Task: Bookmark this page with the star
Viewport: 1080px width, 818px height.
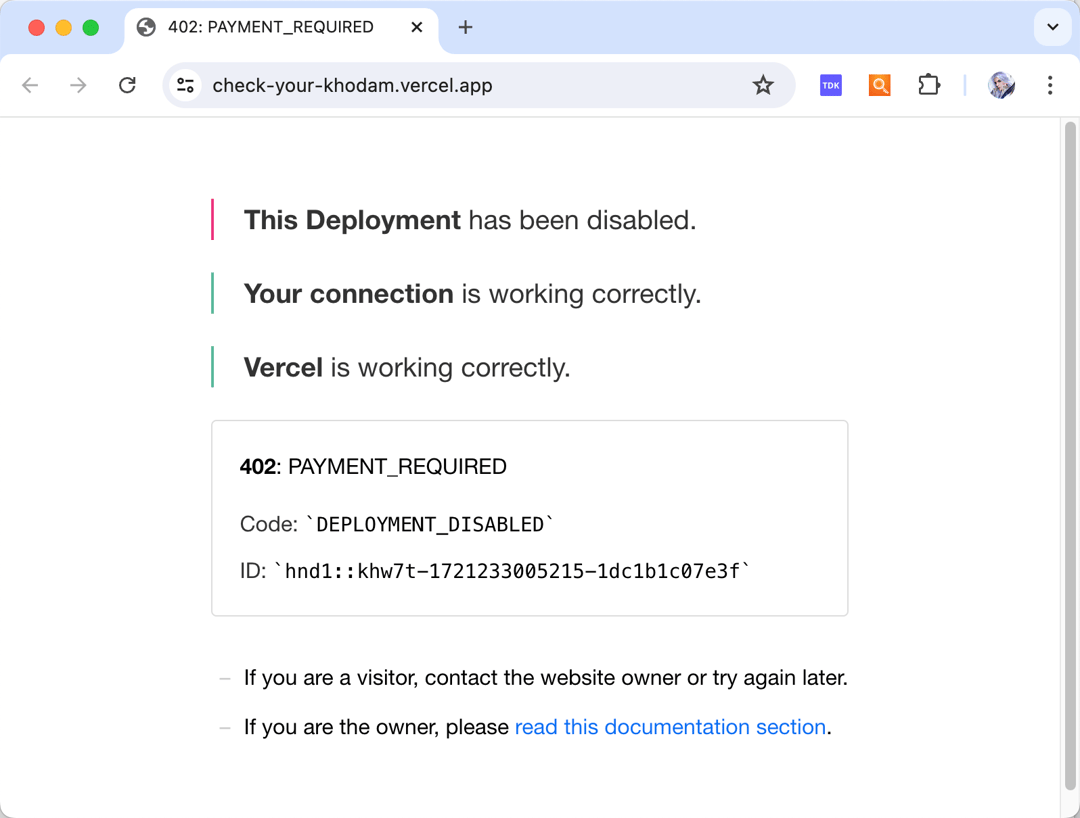Action: tap(763, 85)
